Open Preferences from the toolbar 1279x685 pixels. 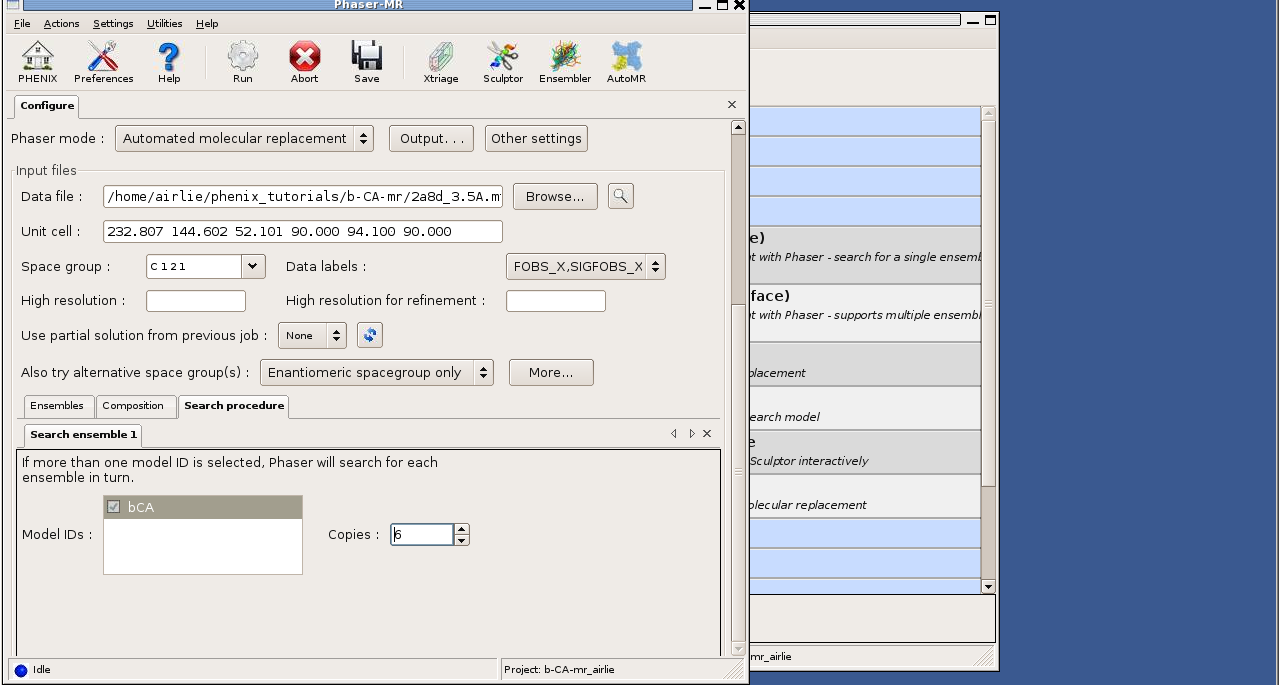pos(103,62)
